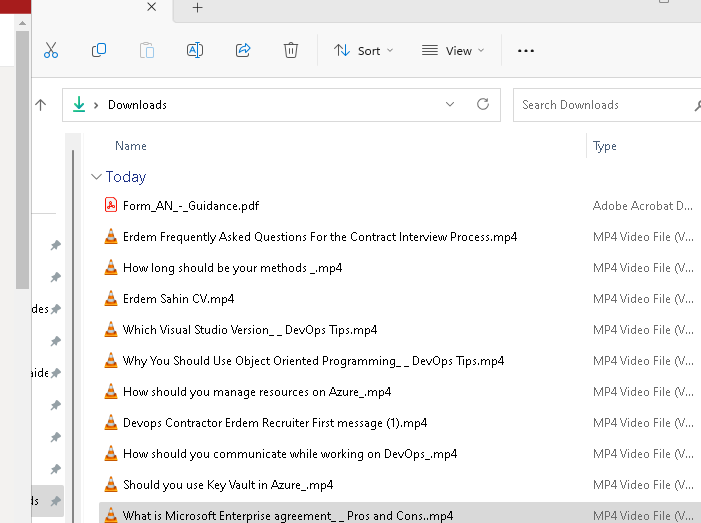Click the Copy icon in toolbar
Image resolution: width=701 pixels, height=523 pixels.
99,50
